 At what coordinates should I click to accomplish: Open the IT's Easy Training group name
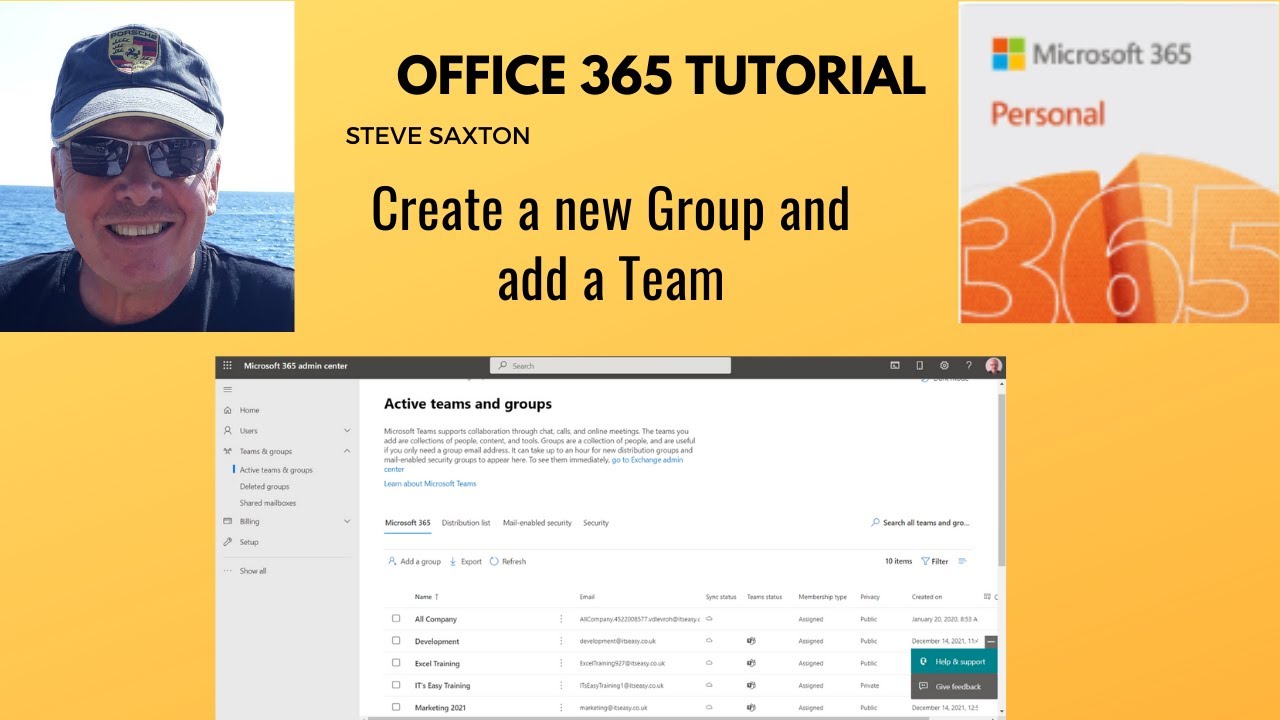[x=442, y=686]
